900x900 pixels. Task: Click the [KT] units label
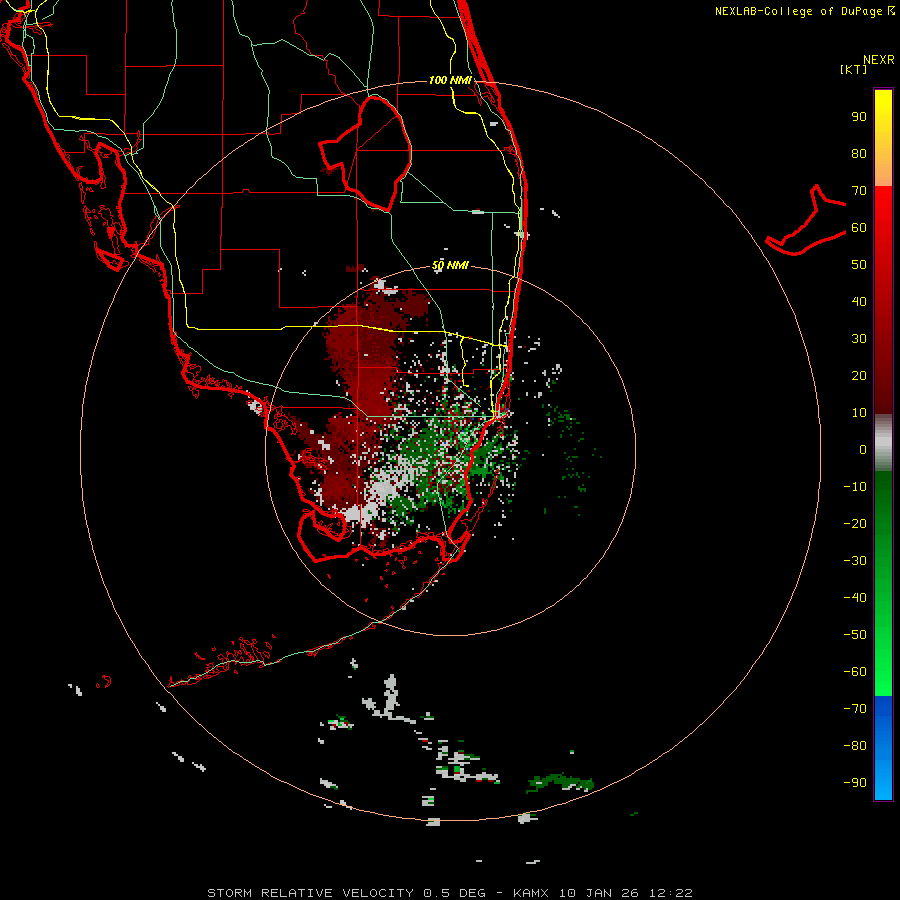point(853,69)
